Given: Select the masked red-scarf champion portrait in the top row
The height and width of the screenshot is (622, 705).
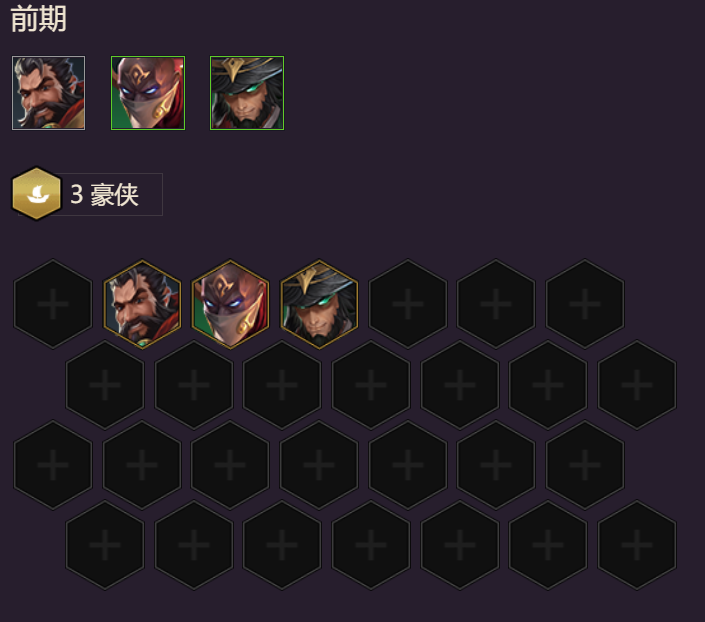Looking at the screenshot, I should coord(148,93).
